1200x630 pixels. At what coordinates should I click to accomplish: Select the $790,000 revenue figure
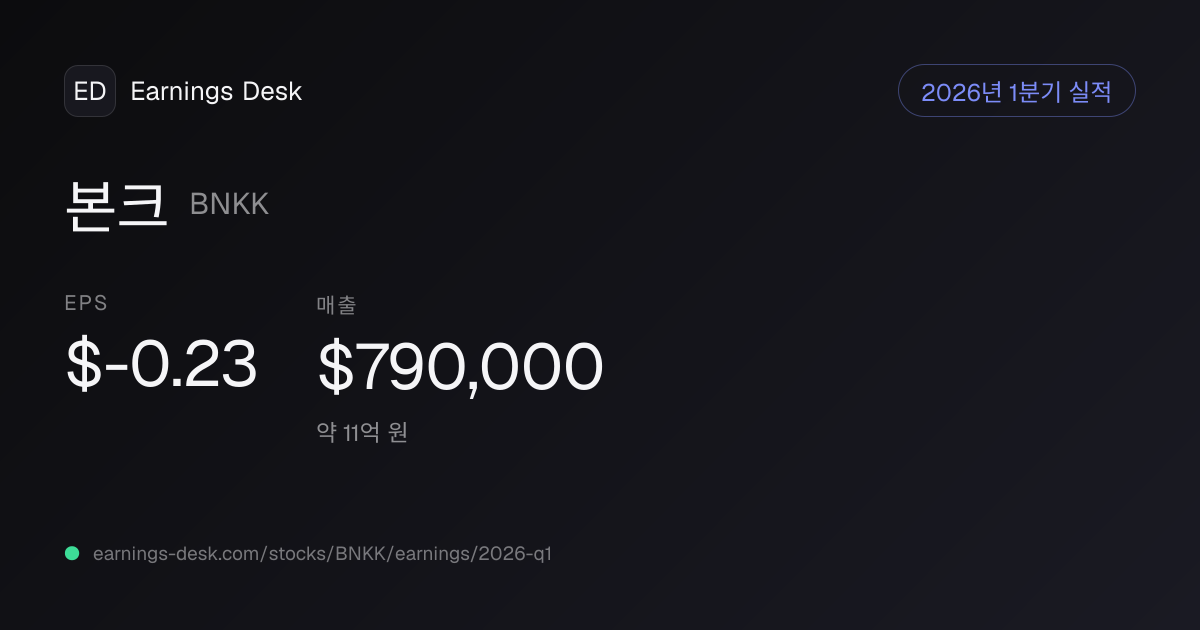click(x=460, y=366)
